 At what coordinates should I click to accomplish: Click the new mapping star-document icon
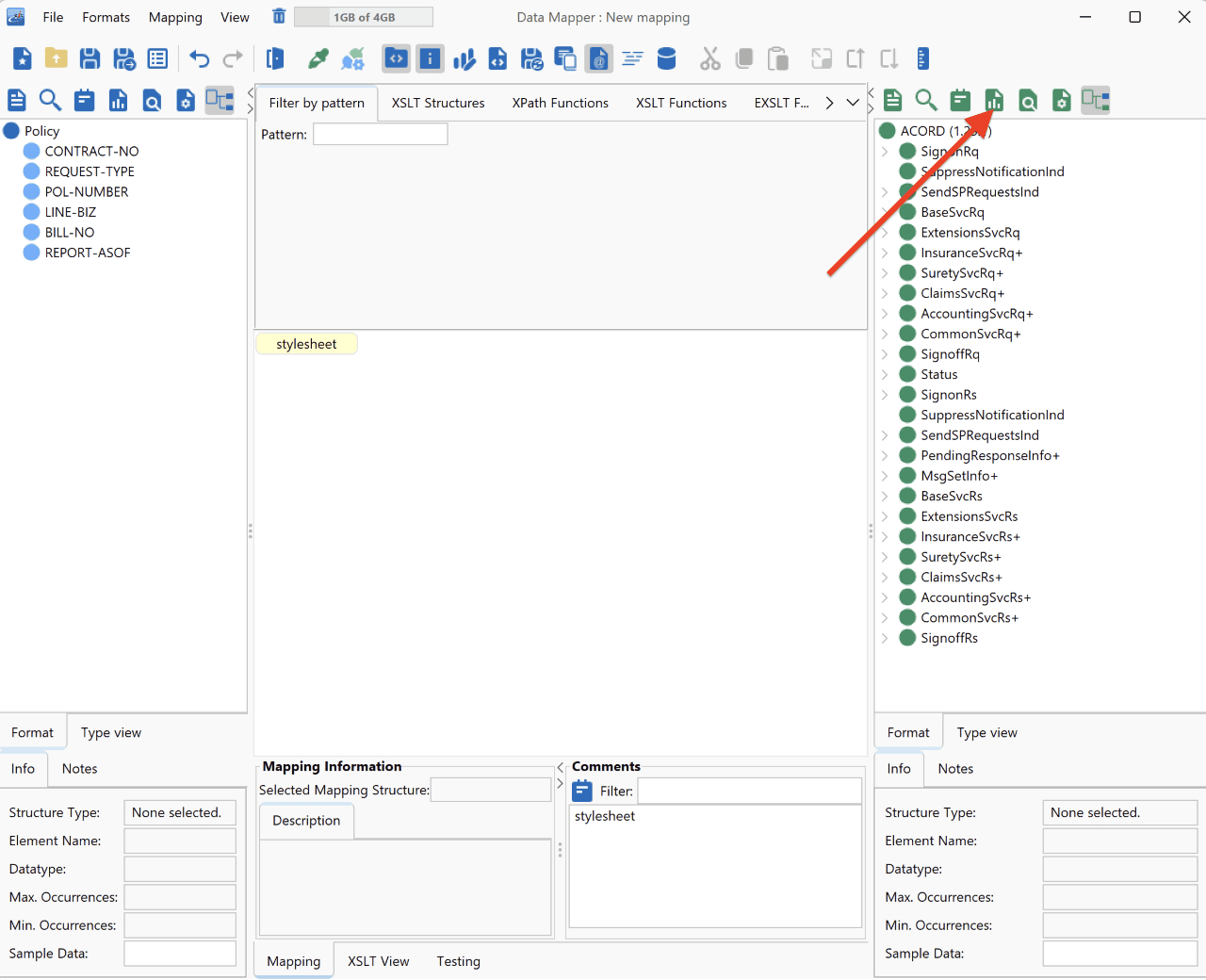[x=23, y=58]
